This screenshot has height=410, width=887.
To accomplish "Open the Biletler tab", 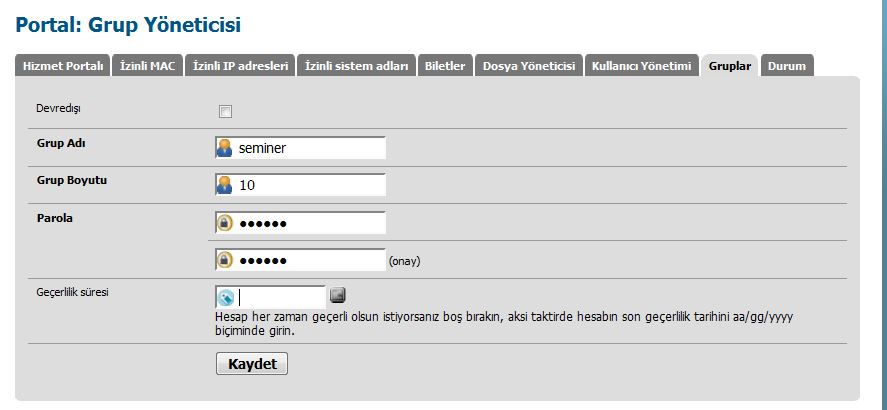I will (445, 65).
